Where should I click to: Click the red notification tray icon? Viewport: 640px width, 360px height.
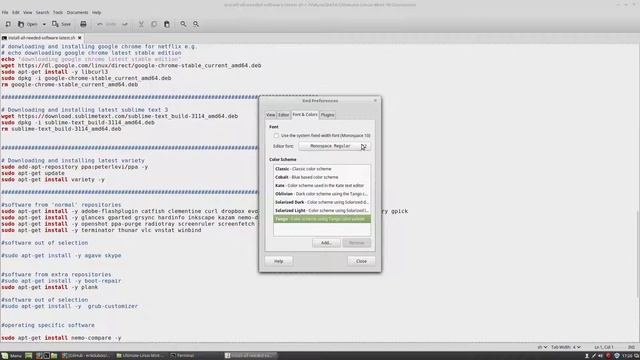tap(608, 356)
